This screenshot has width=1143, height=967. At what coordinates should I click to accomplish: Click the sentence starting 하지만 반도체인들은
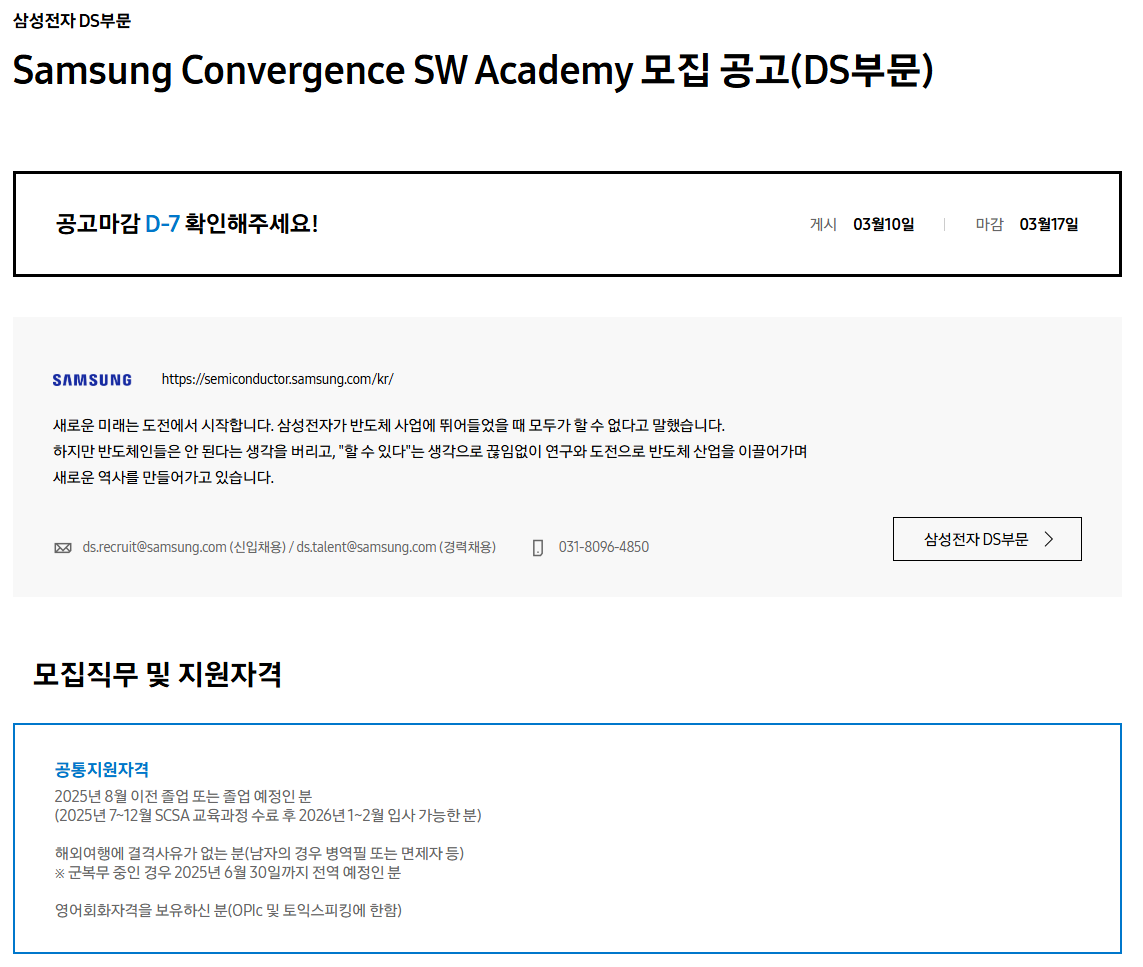[x=430, y=452]
